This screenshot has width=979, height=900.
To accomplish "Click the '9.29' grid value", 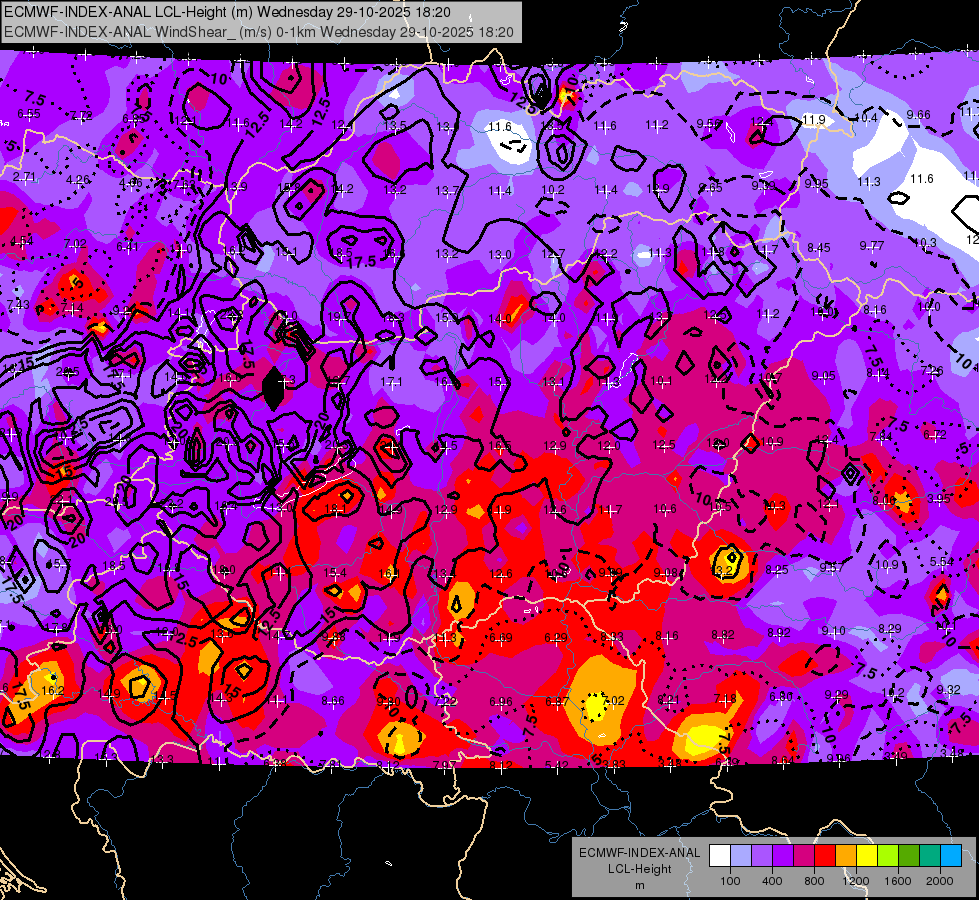I will 836,694.
